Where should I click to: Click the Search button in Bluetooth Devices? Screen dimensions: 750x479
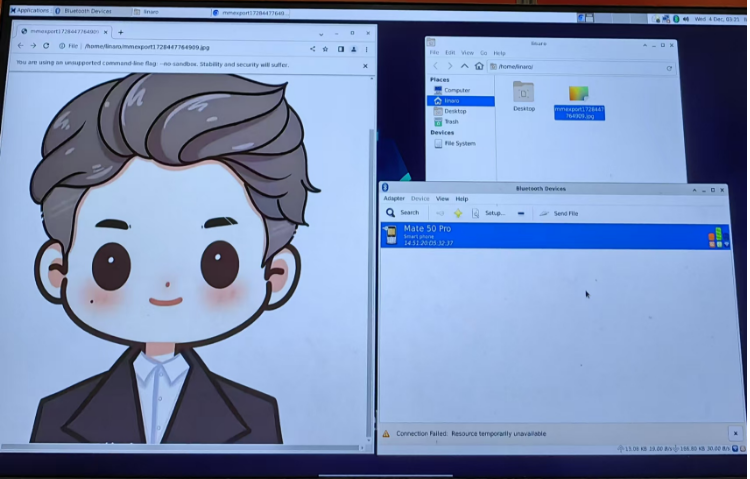(403, 213)
